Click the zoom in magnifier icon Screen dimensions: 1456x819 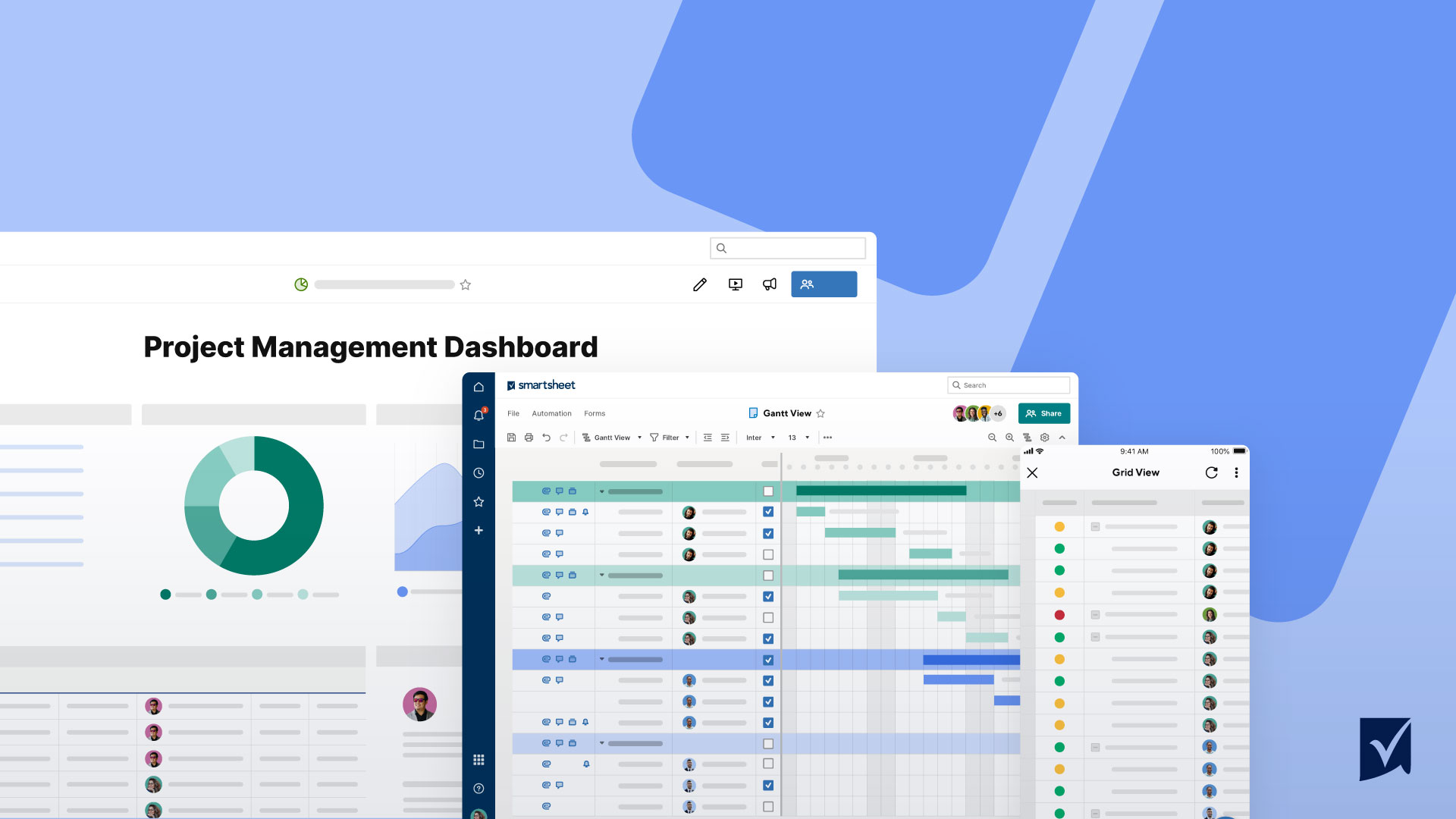(x=1009, y=438)
